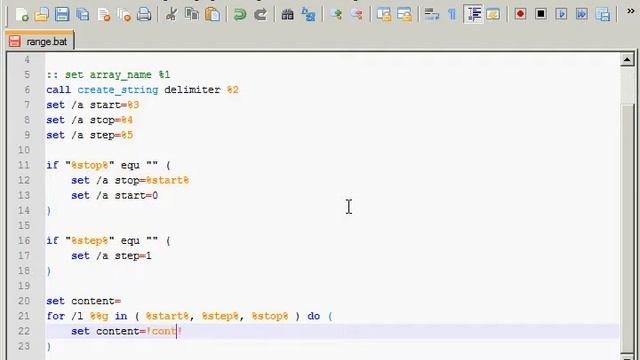Click the ":: set array_name %1" comment line
Screen dimensions: 640x360
[108, 75]
